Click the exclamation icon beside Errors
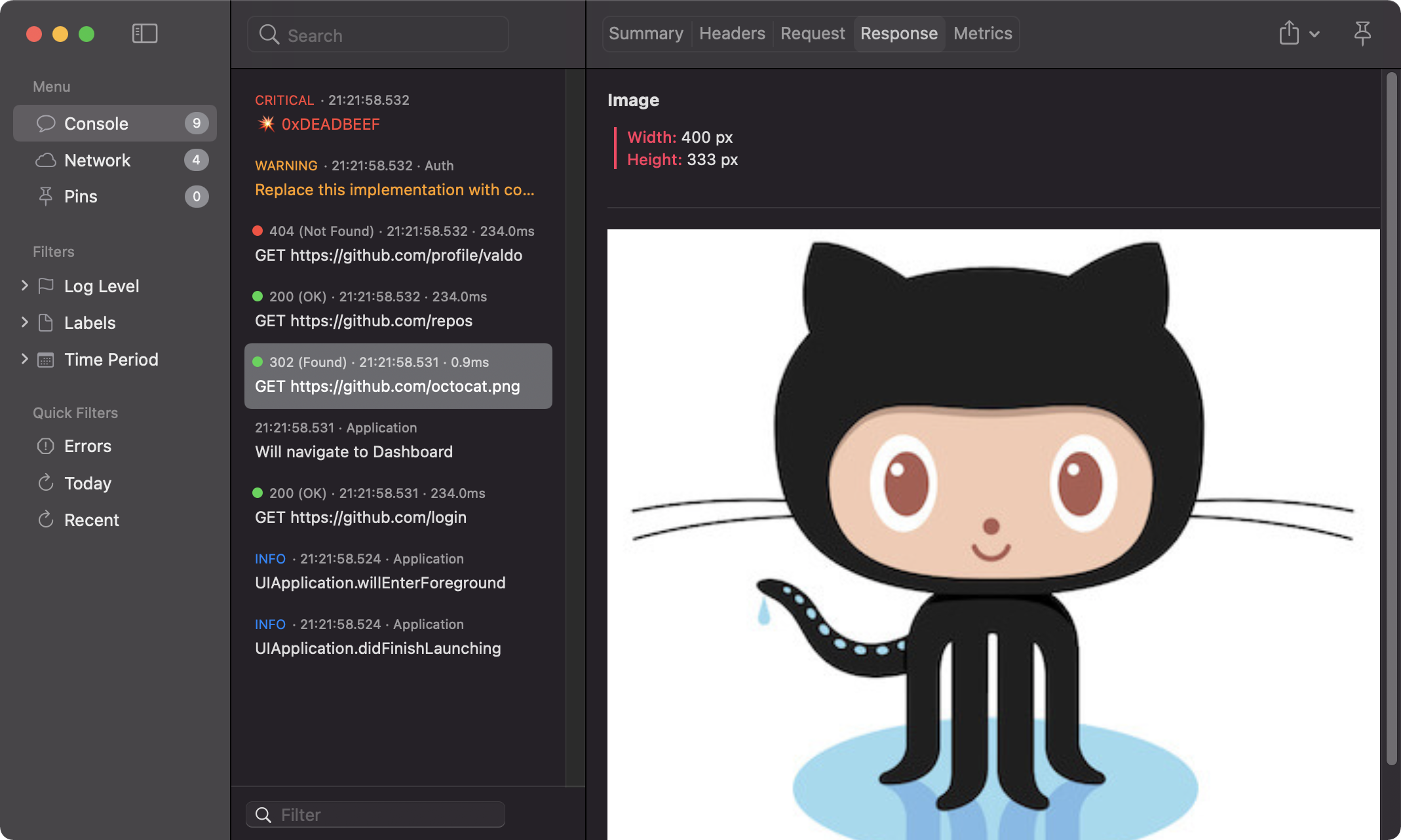Image resolution: width=1401 pixels, height=840 pixels. 46,446
